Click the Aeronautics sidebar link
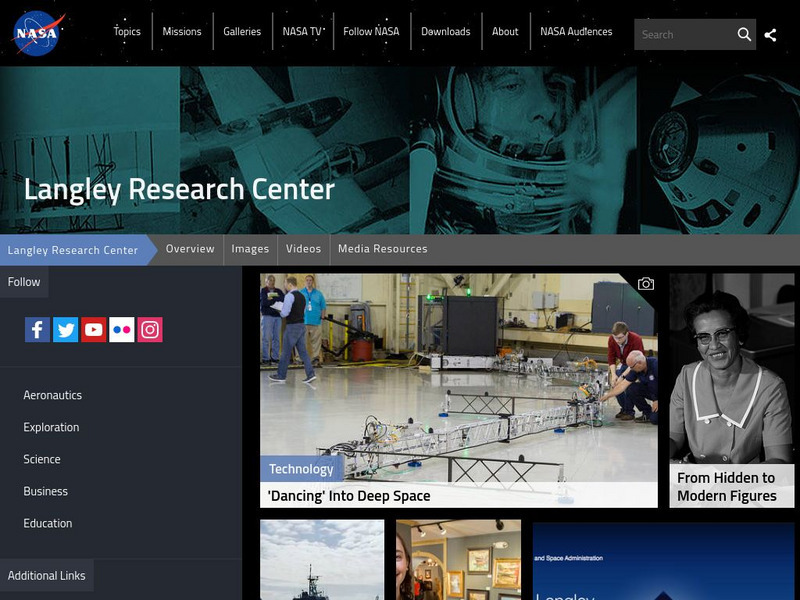 coord(53,395)
